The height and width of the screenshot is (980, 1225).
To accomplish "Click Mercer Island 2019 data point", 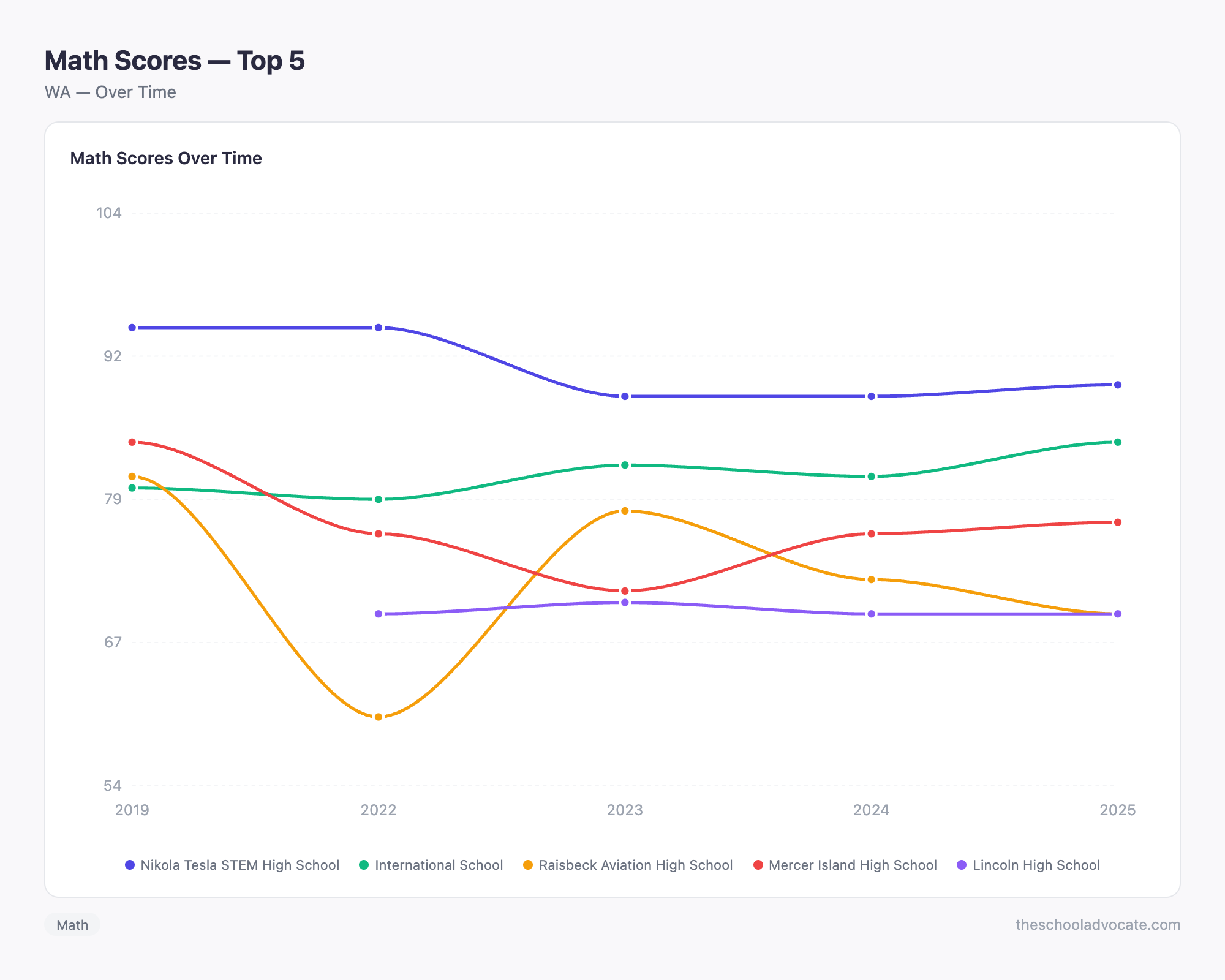I will 132,442.
